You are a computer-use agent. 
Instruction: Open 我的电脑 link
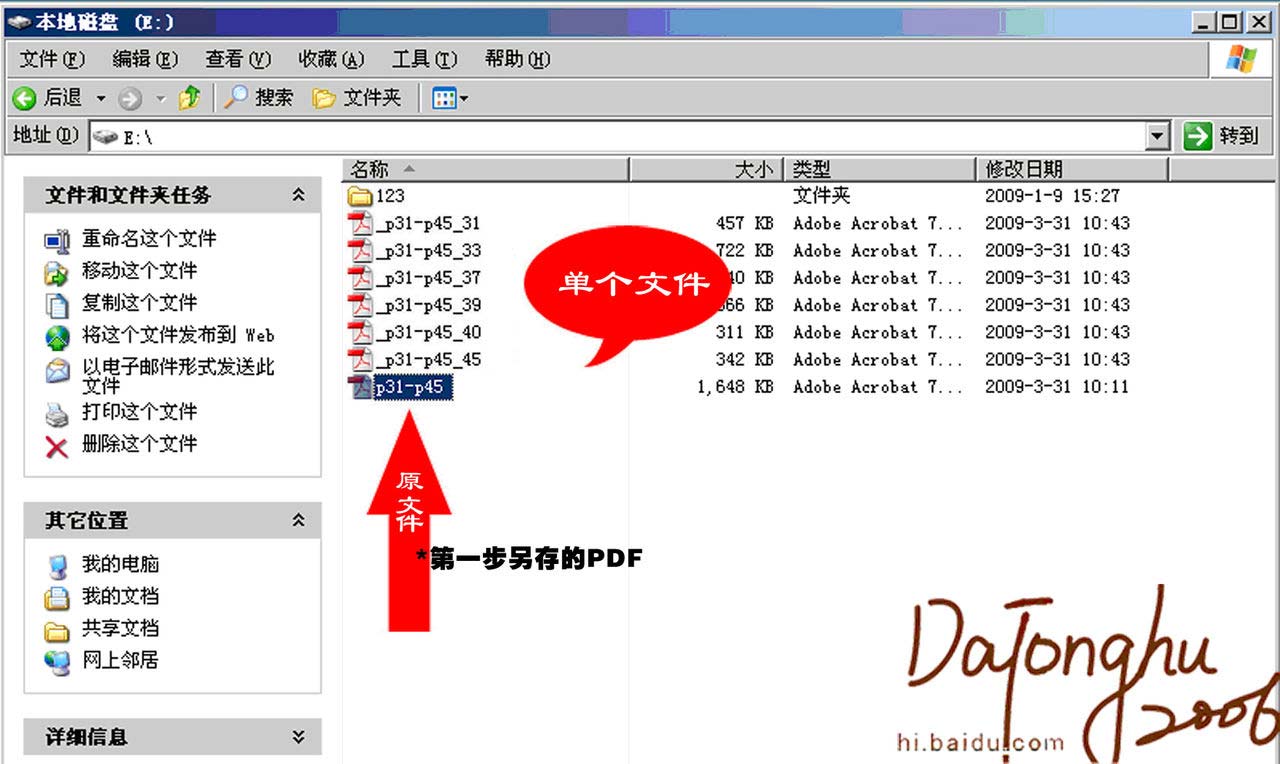coord(120,565)
